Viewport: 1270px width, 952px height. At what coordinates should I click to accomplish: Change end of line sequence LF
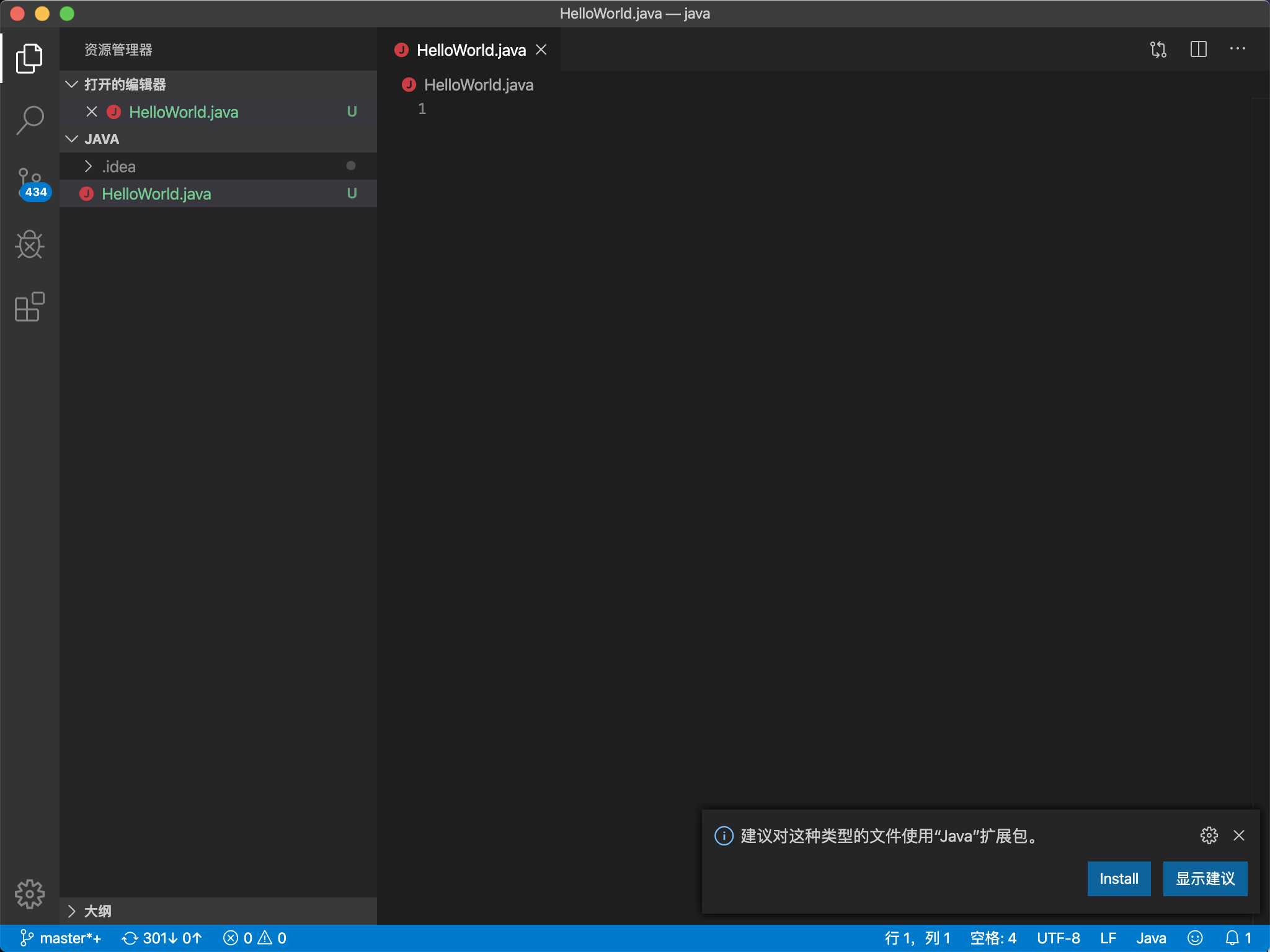pos(1108,938)
